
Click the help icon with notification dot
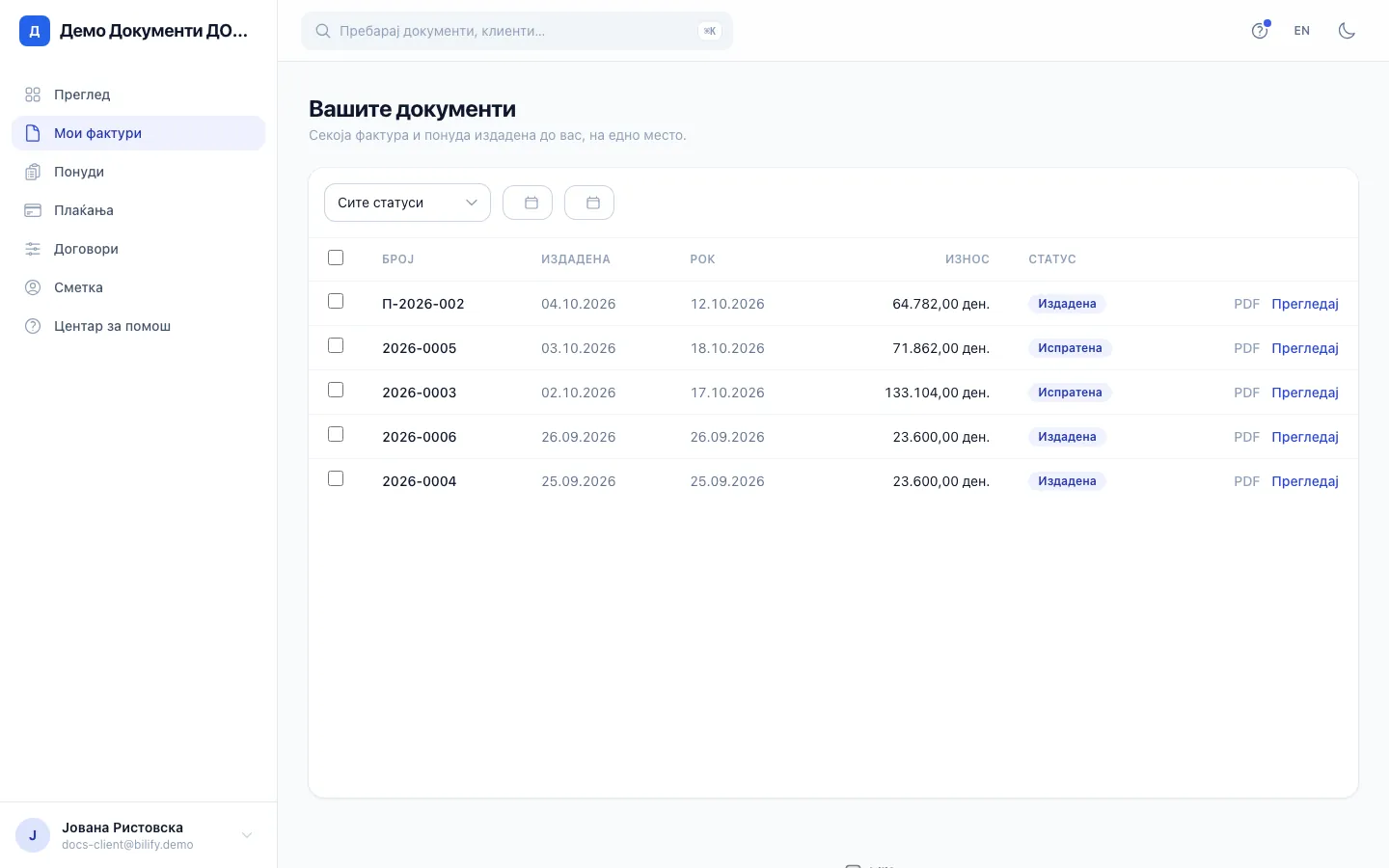pos(1260,31)
